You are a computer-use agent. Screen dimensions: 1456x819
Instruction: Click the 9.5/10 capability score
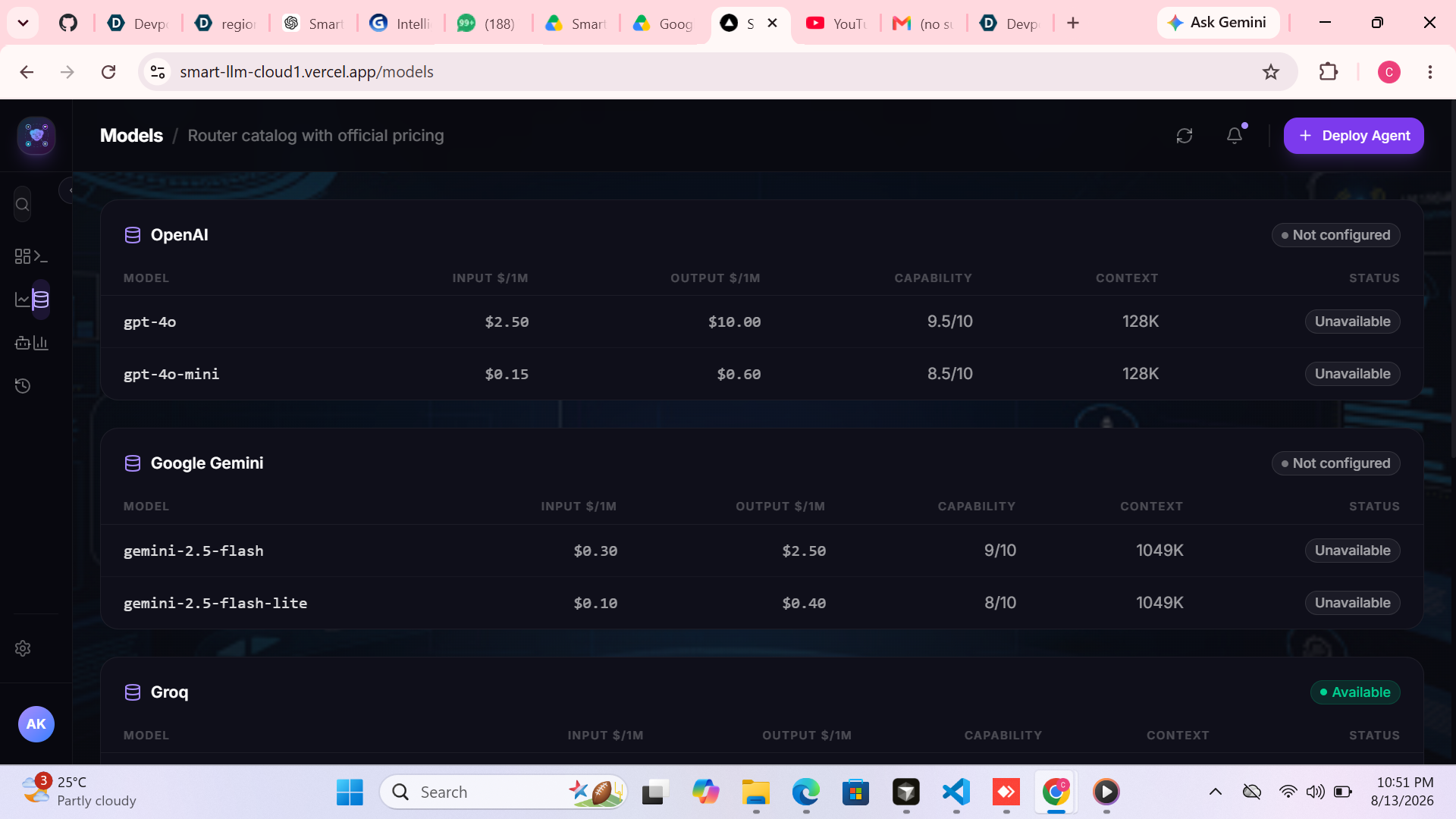coord(949,322)
